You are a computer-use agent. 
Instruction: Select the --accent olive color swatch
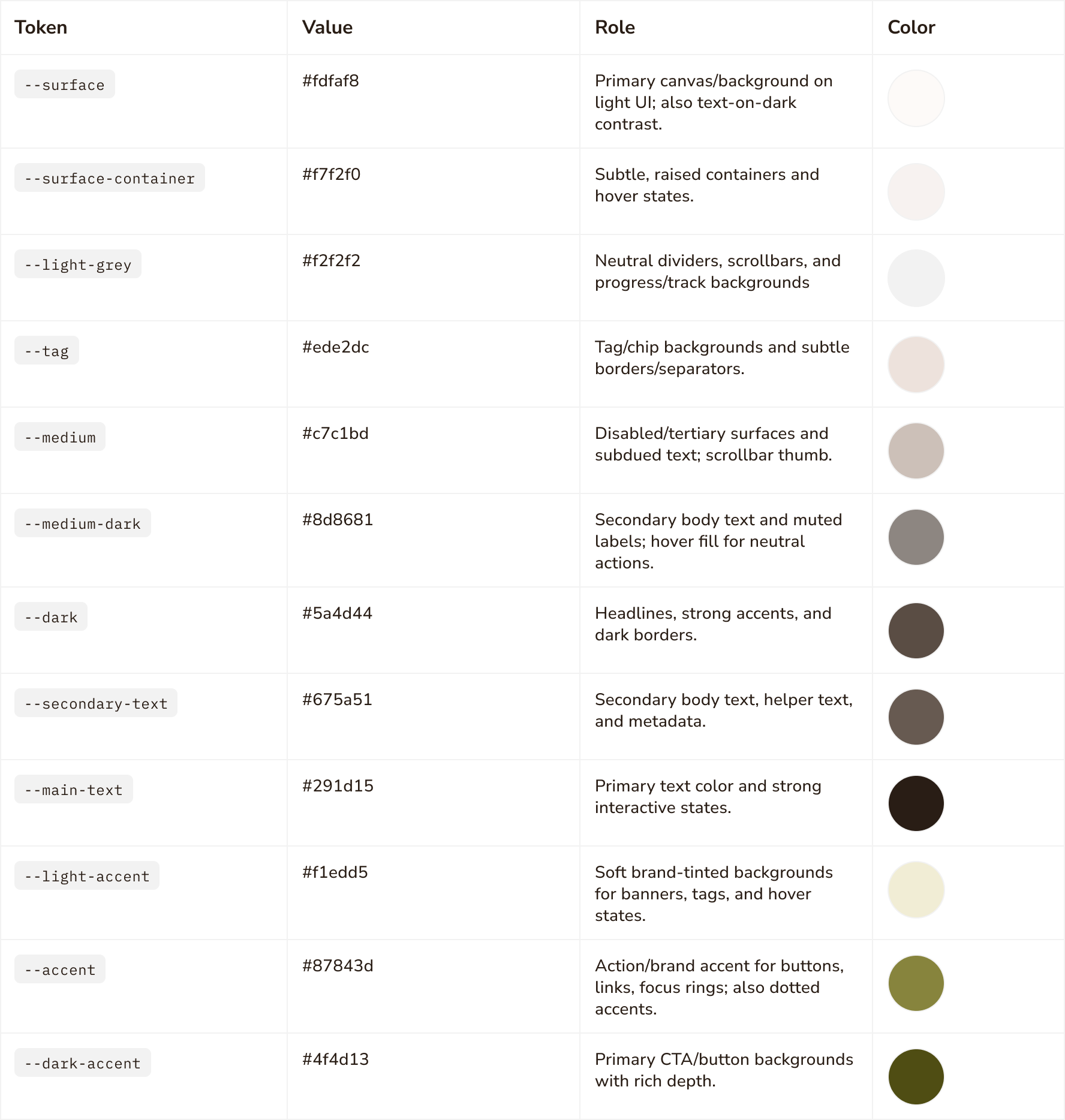916,983
